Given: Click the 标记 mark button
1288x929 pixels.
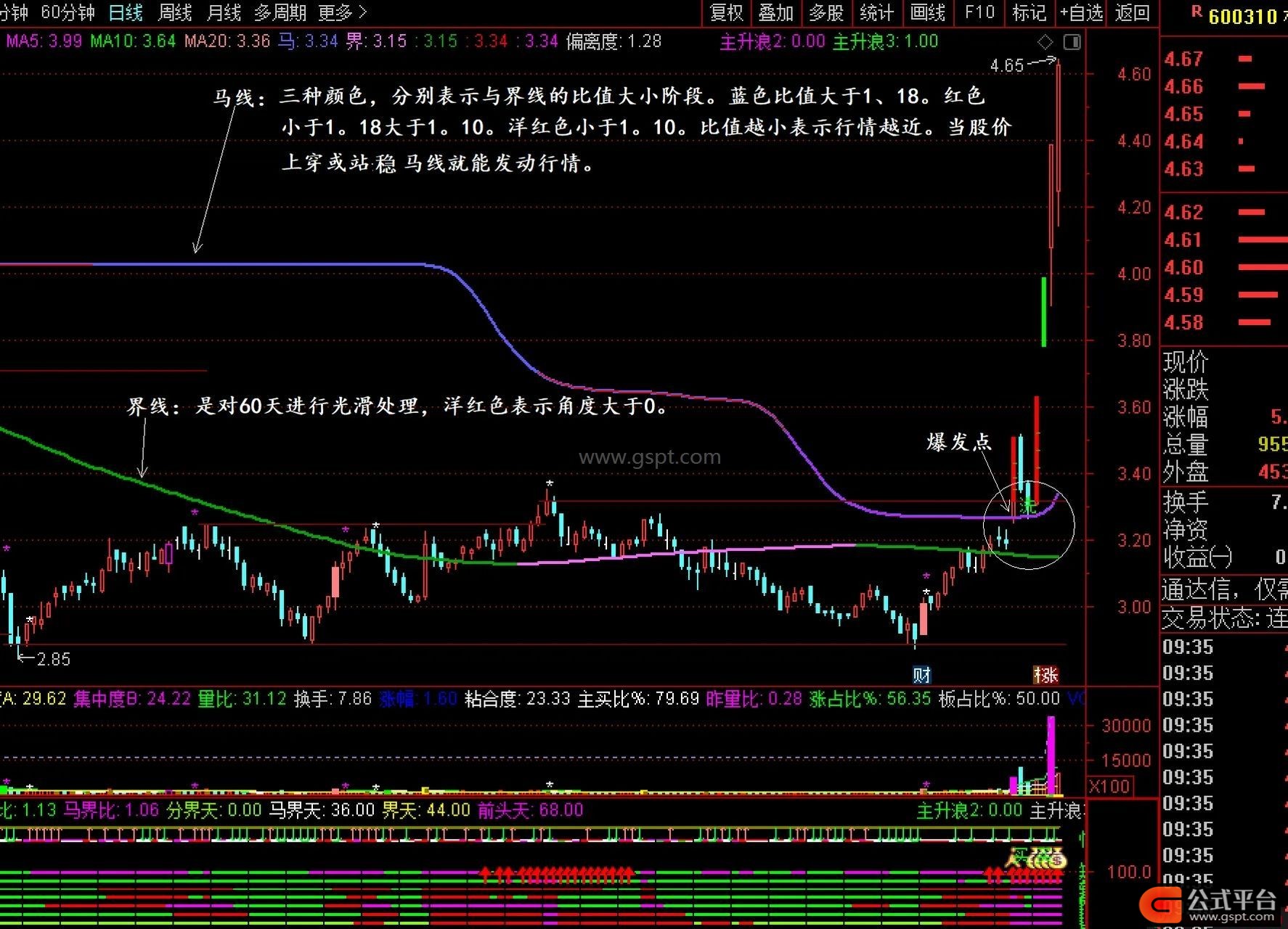Looking at the screenshot, I should click(x=1029, y=12).
